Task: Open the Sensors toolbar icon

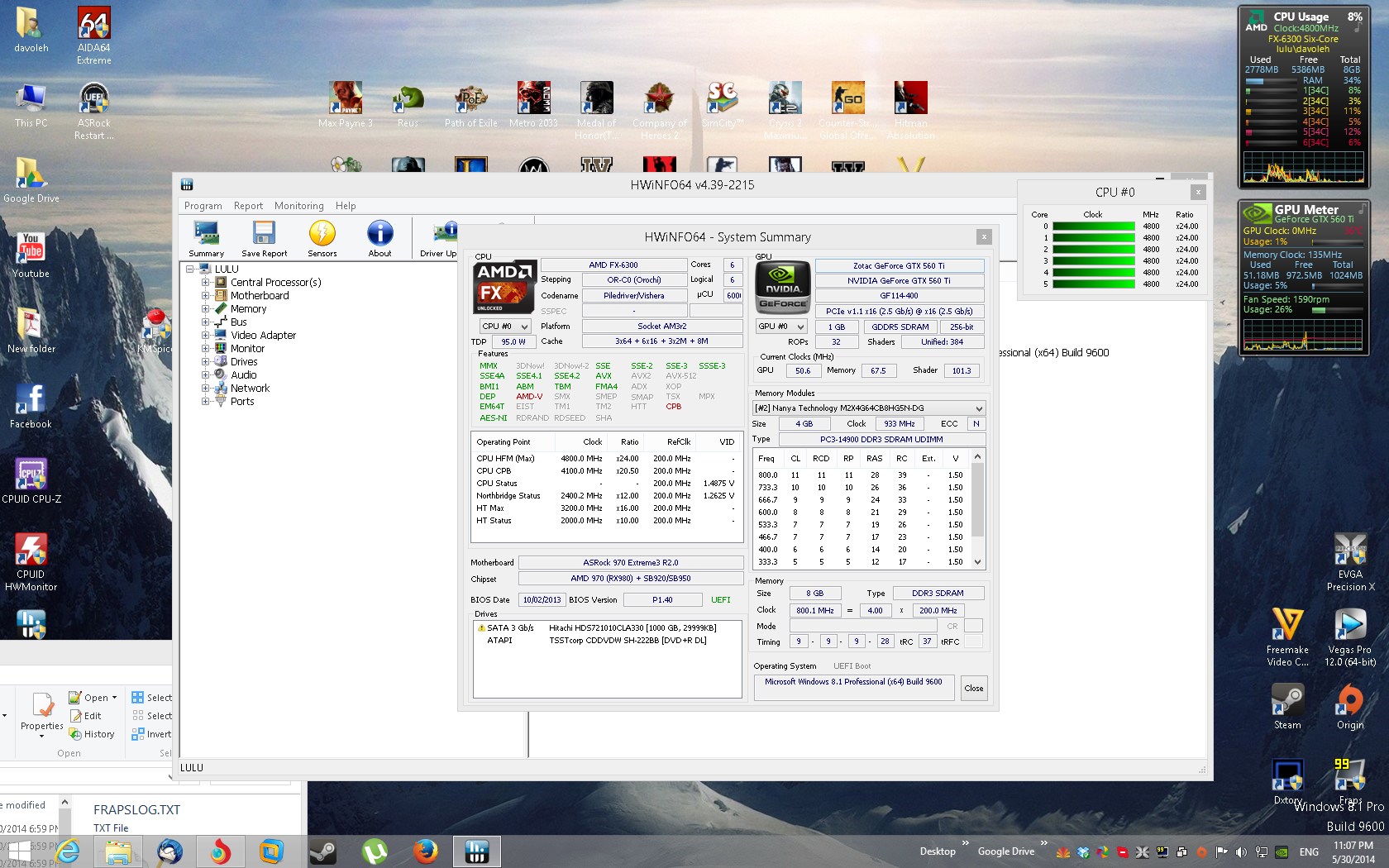Action: coord(322,240)
